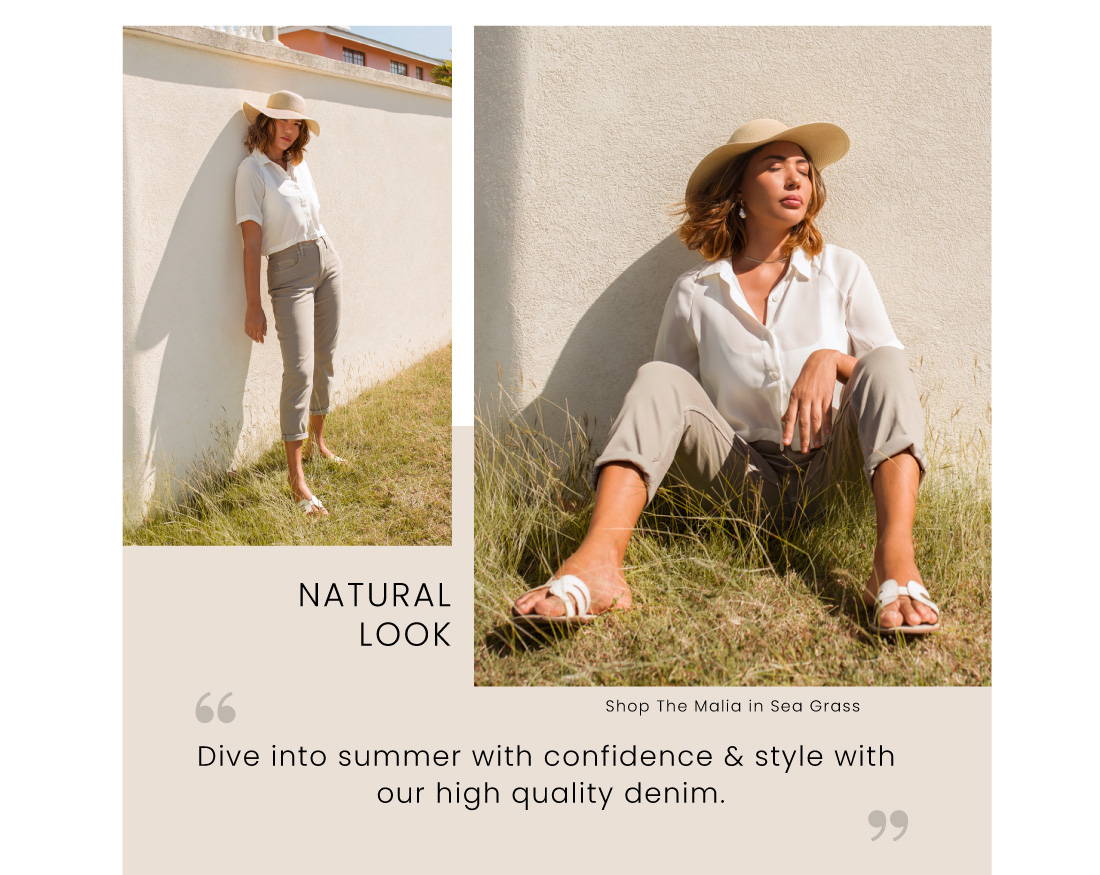Click the opening quotation mark icon
Image resolution: width=1100 pixels, height=875 pixels.
click(x=215, y=707)
